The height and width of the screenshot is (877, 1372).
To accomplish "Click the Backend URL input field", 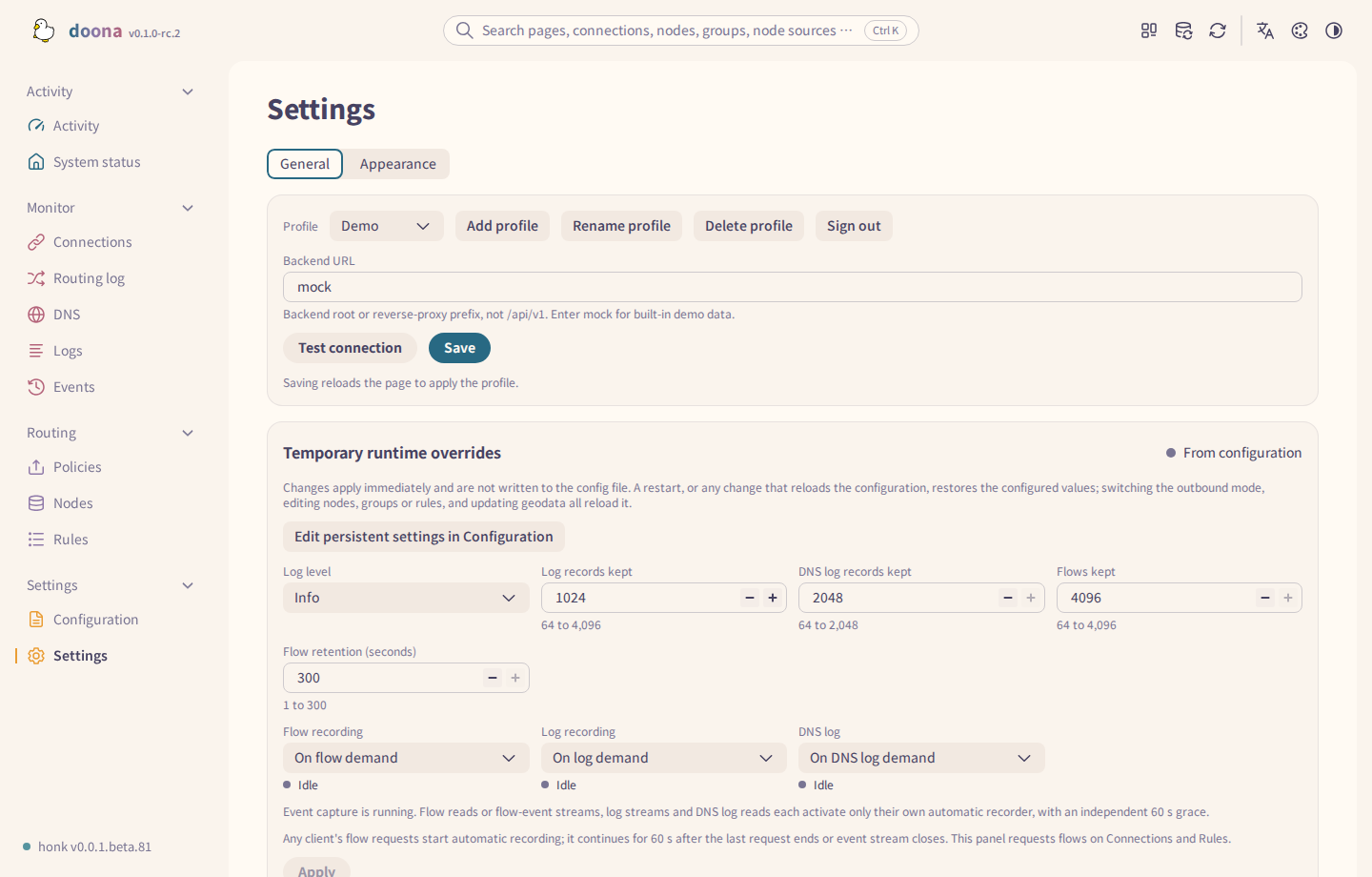I will 793,287.
